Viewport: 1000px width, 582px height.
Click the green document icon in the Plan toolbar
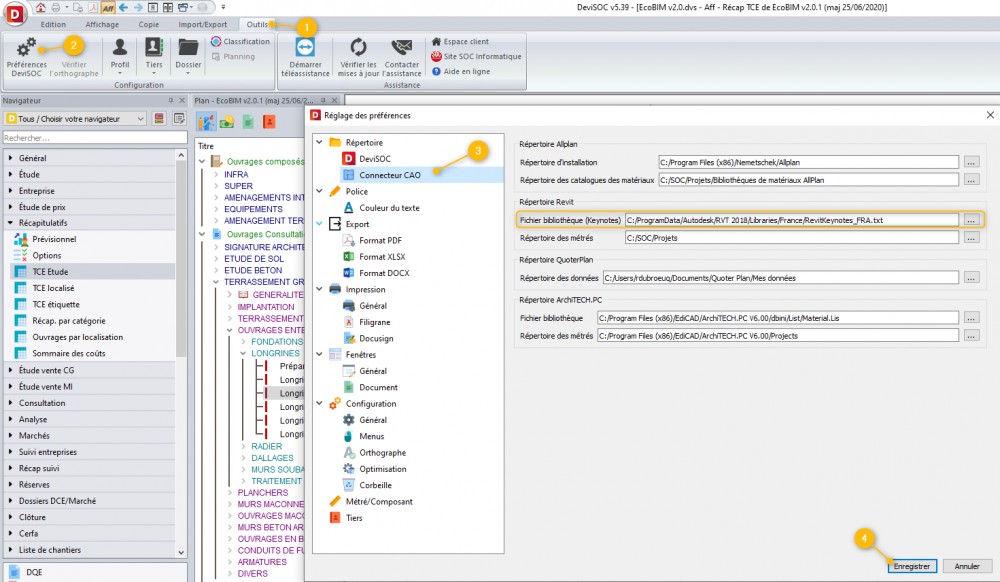tap(248, 121)
